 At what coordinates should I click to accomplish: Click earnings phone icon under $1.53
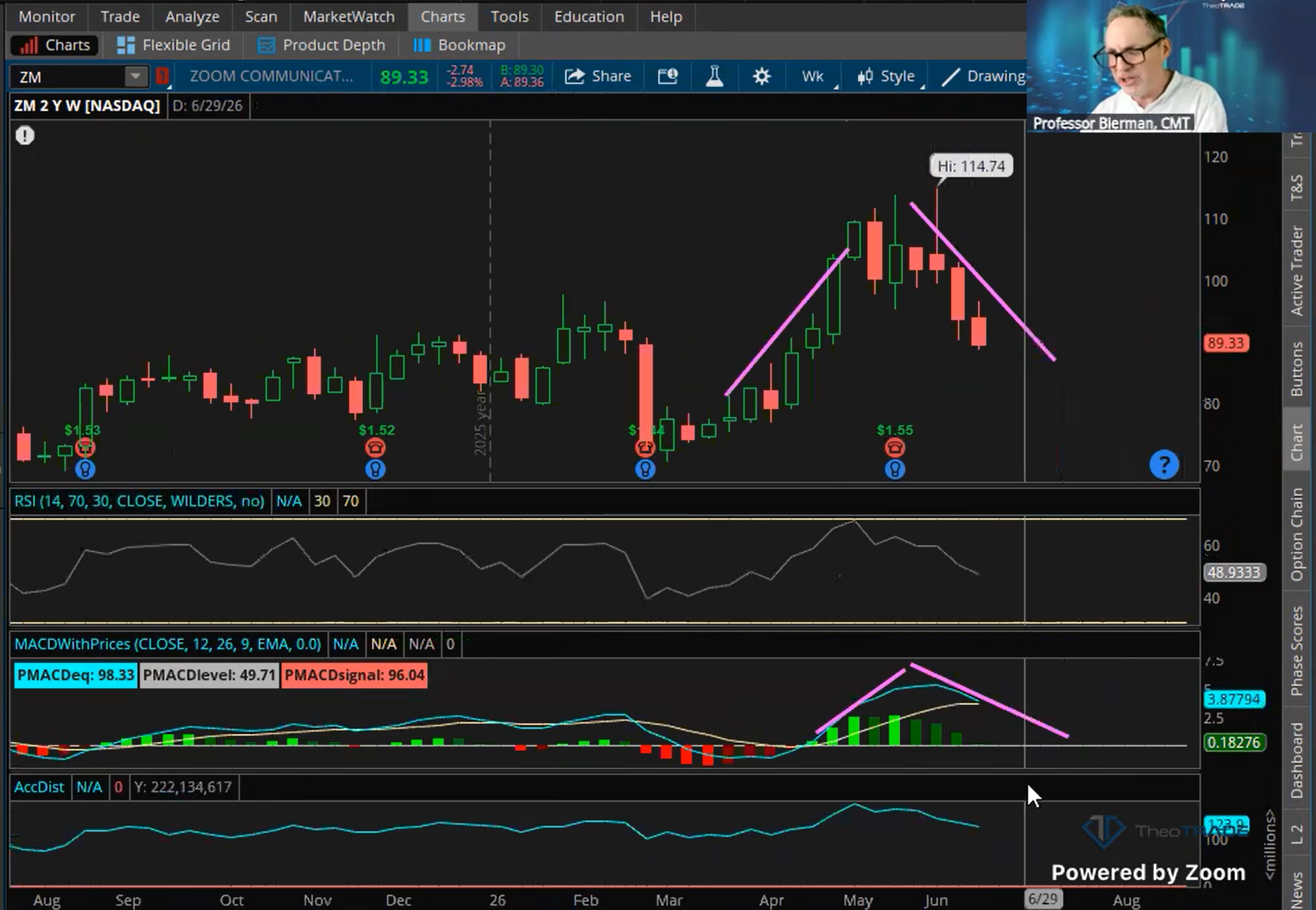85,448
